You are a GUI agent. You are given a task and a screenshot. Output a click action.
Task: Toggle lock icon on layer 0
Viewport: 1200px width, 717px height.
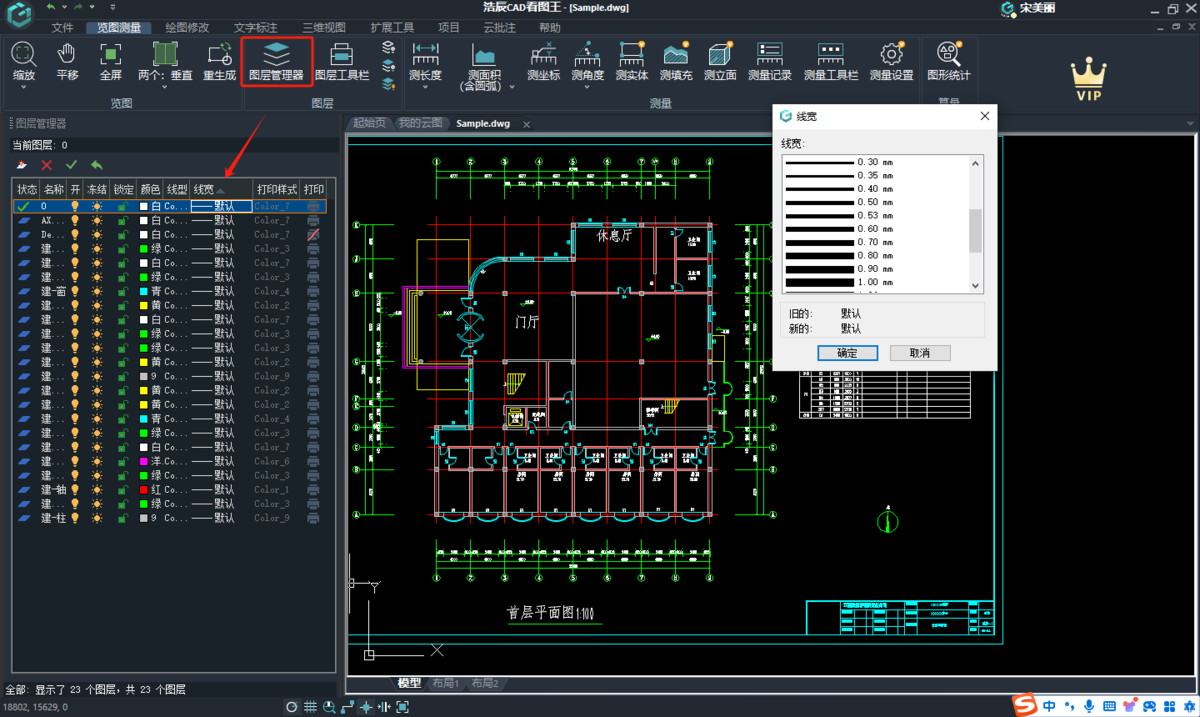pyautogui.click(x=122, y=206)
